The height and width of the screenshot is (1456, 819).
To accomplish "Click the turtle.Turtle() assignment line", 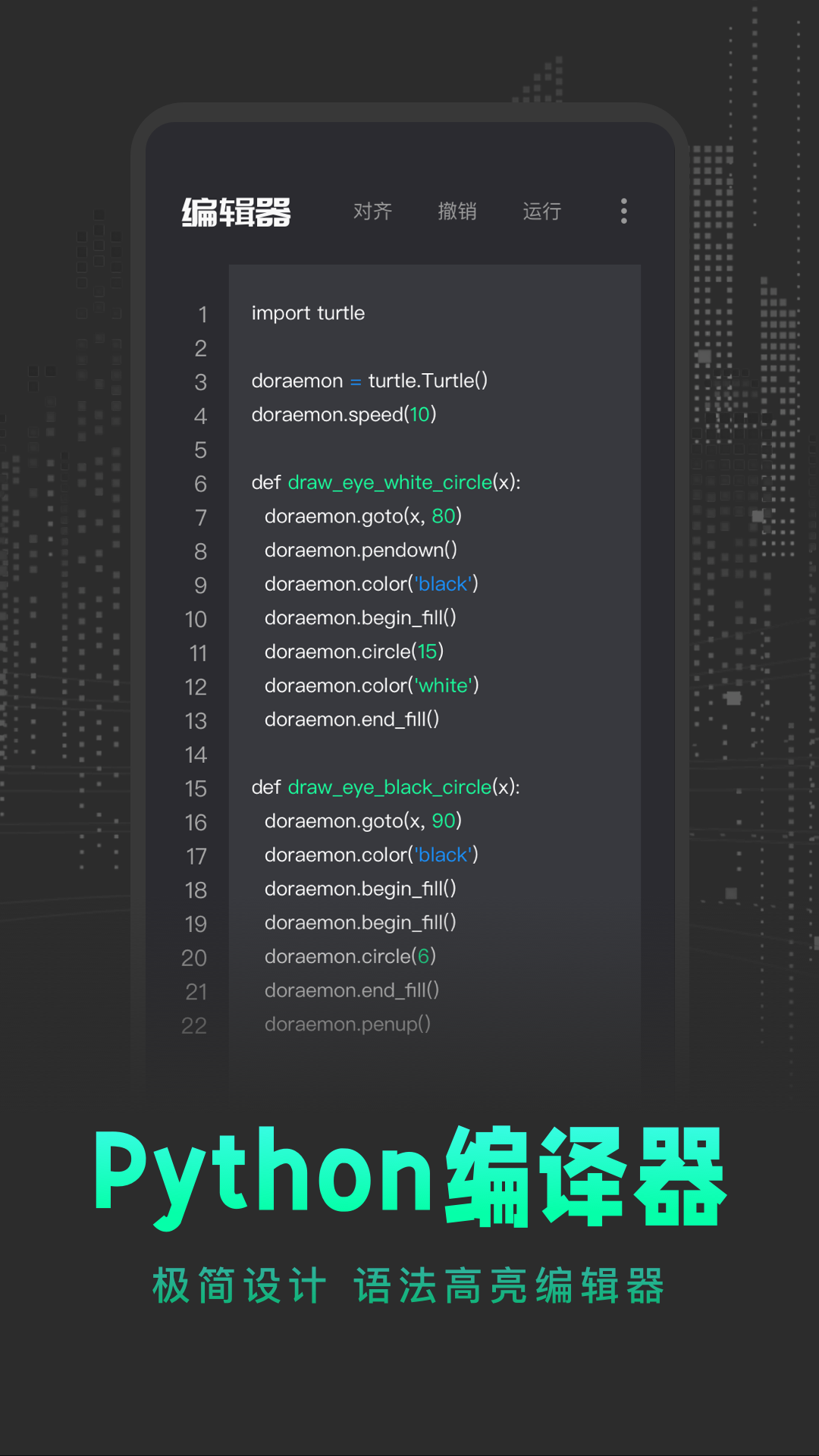I will (369, 381).
